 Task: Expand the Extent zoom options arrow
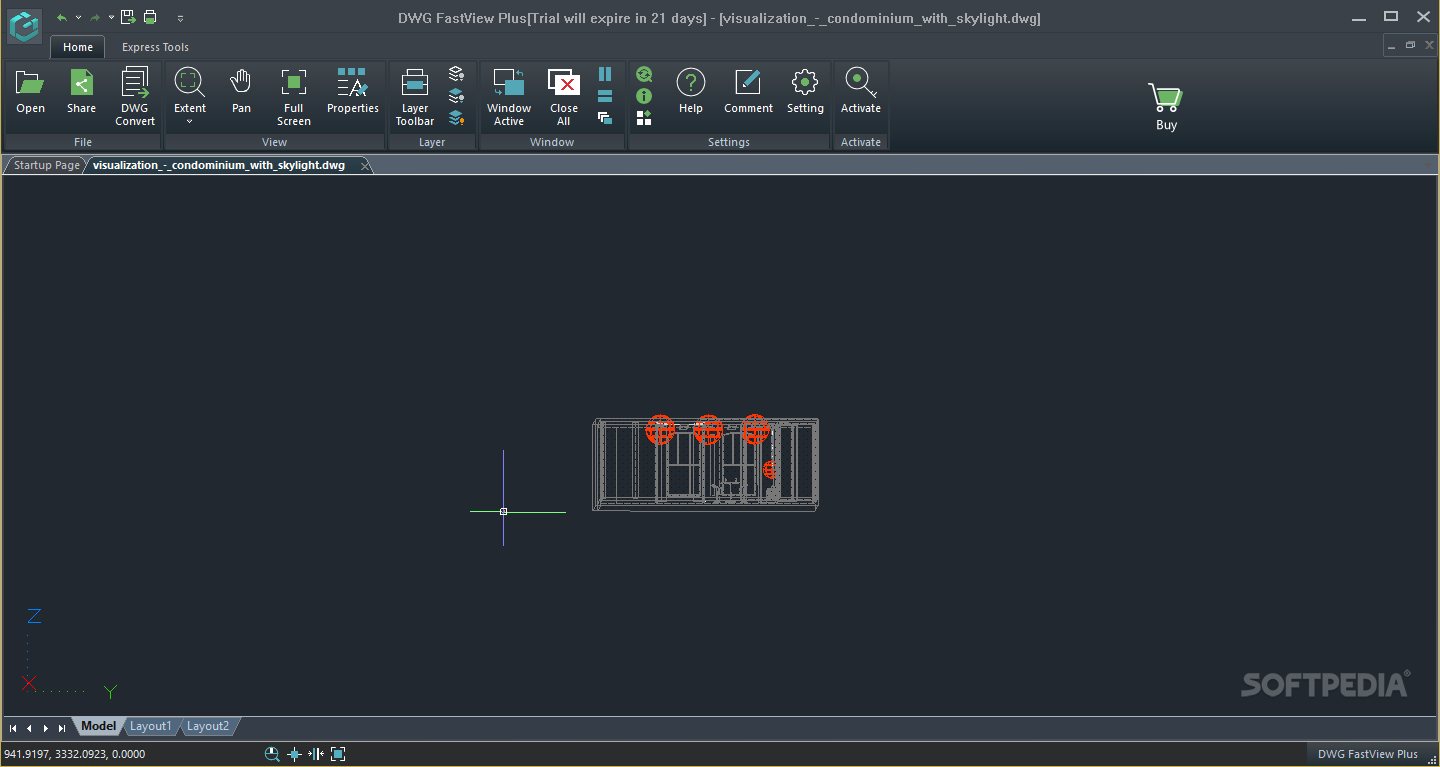(190, 122)
